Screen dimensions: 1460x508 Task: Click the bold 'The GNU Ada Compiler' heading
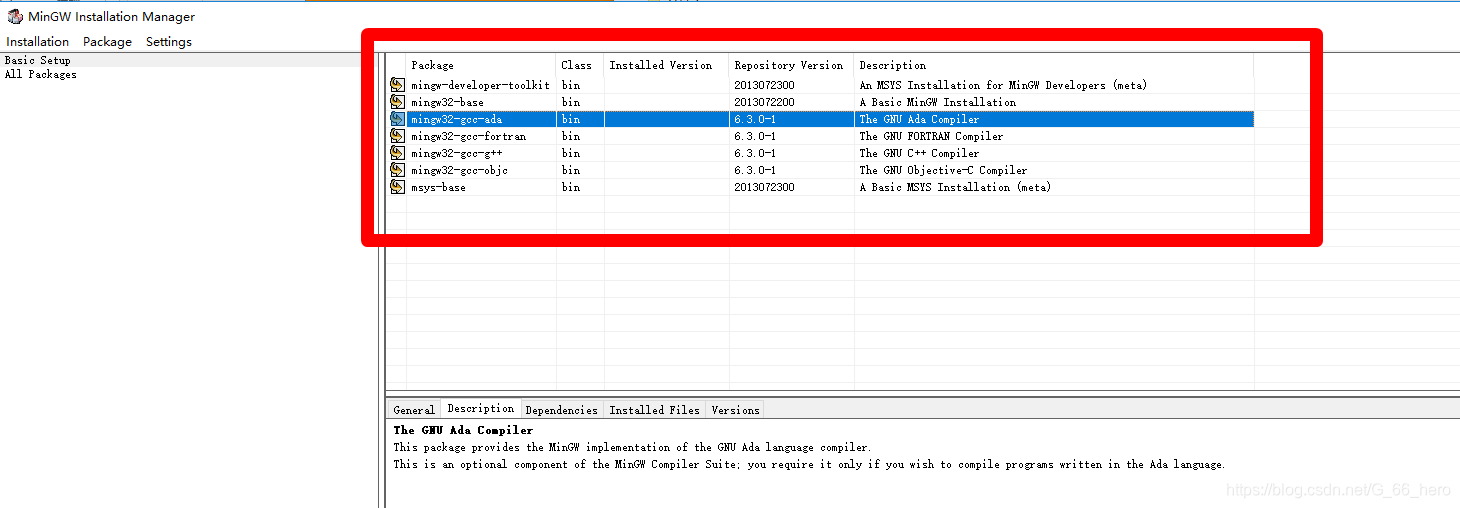463,430
